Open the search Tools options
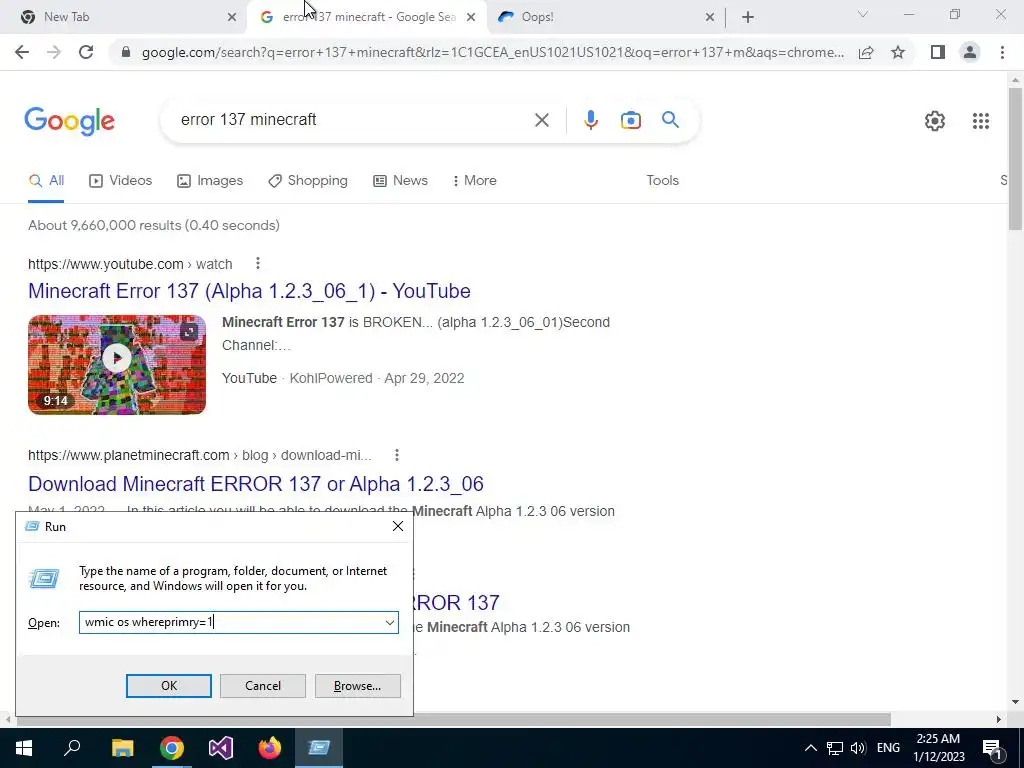 tap(662, 181)
